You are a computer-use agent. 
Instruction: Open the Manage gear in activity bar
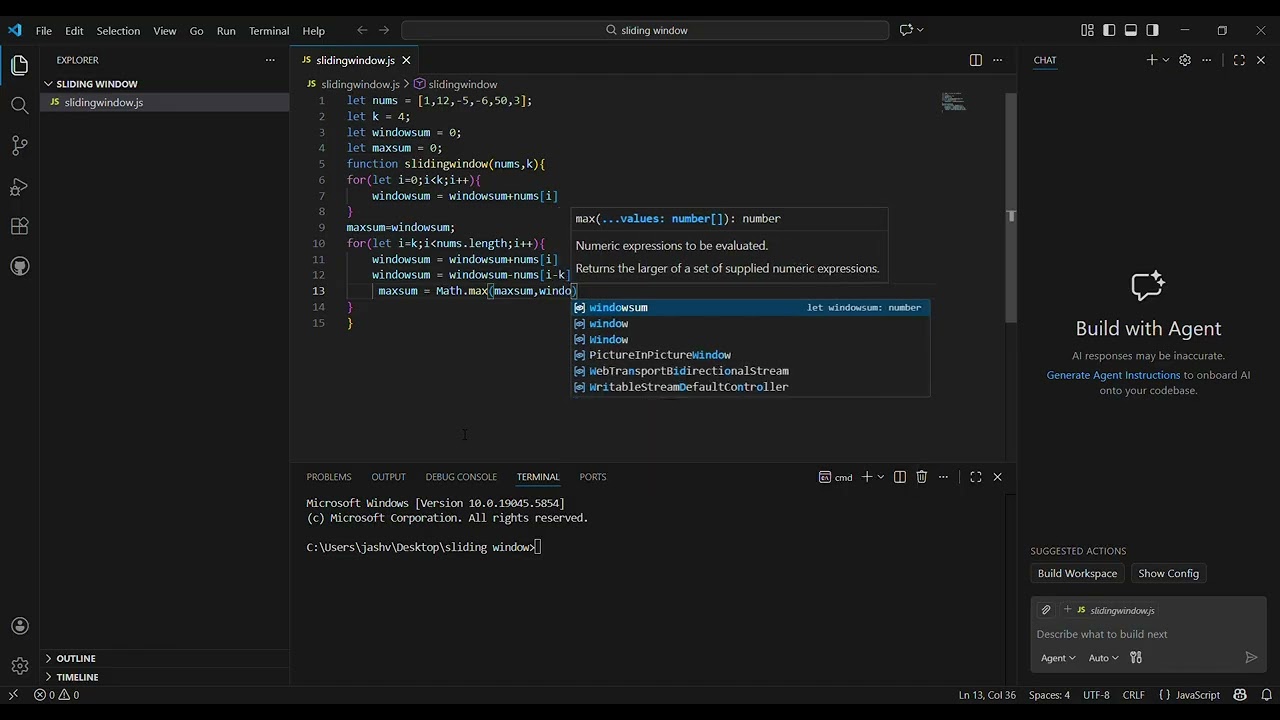[19, 666]
